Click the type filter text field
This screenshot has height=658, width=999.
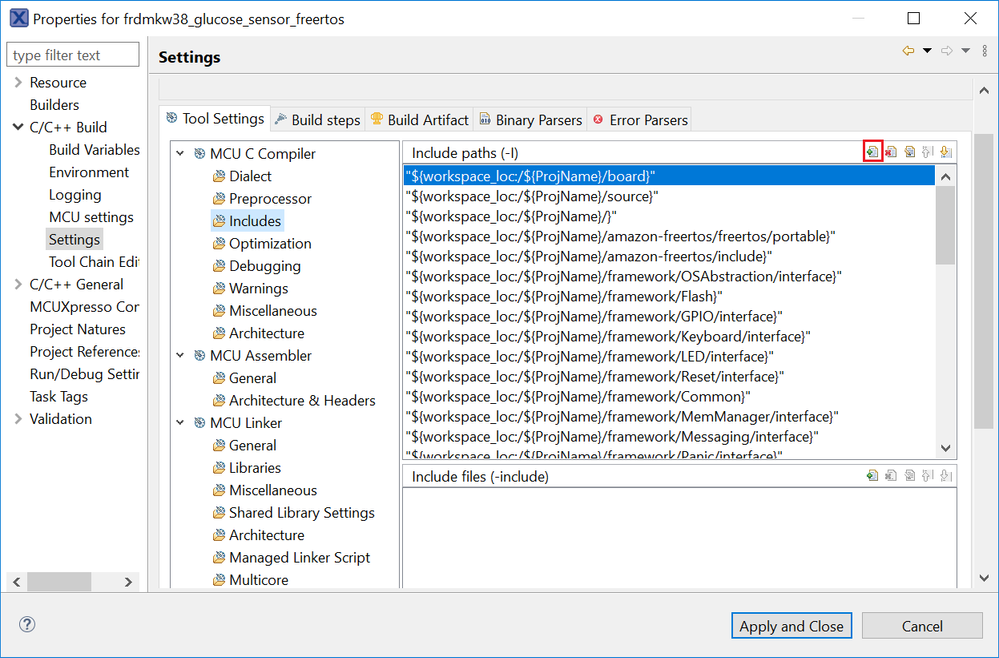click(73, 55)
